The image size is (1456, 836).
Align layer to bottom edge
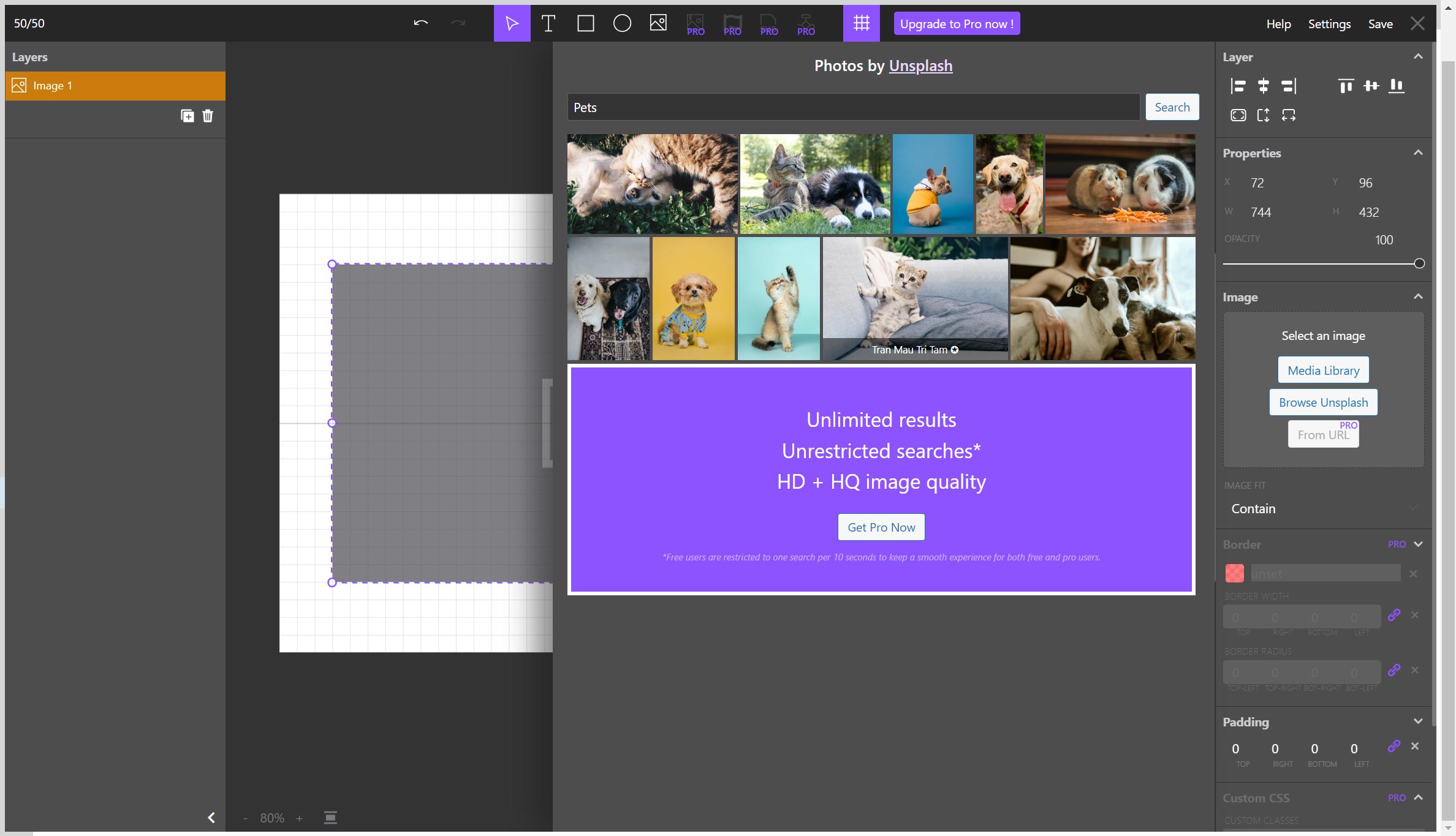[1397, 86]
